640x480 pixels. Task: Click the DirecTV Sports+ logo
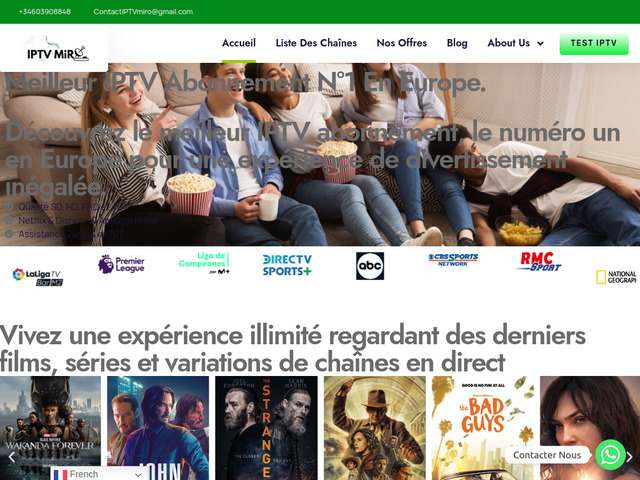[x=287, y=265]
